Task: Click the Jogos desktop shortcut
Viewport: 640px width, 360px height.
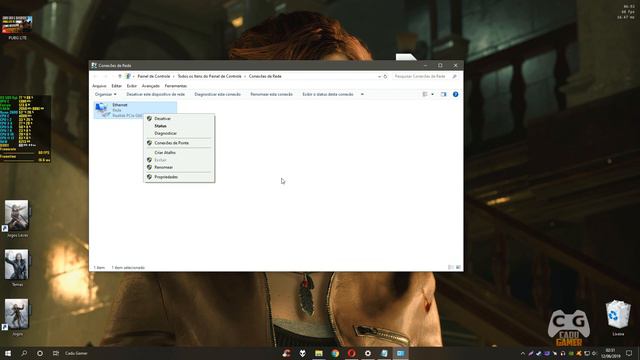Action: click(x=17, y=317)
